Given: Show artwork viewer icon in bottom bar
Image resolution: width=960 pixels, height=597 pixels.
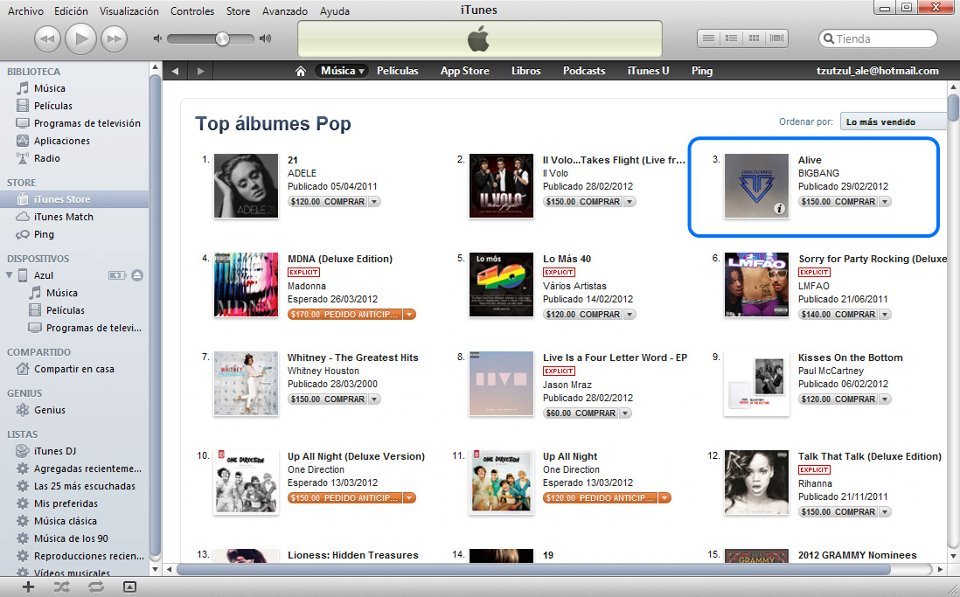Looking at the screenshot, I should point(129,587).
